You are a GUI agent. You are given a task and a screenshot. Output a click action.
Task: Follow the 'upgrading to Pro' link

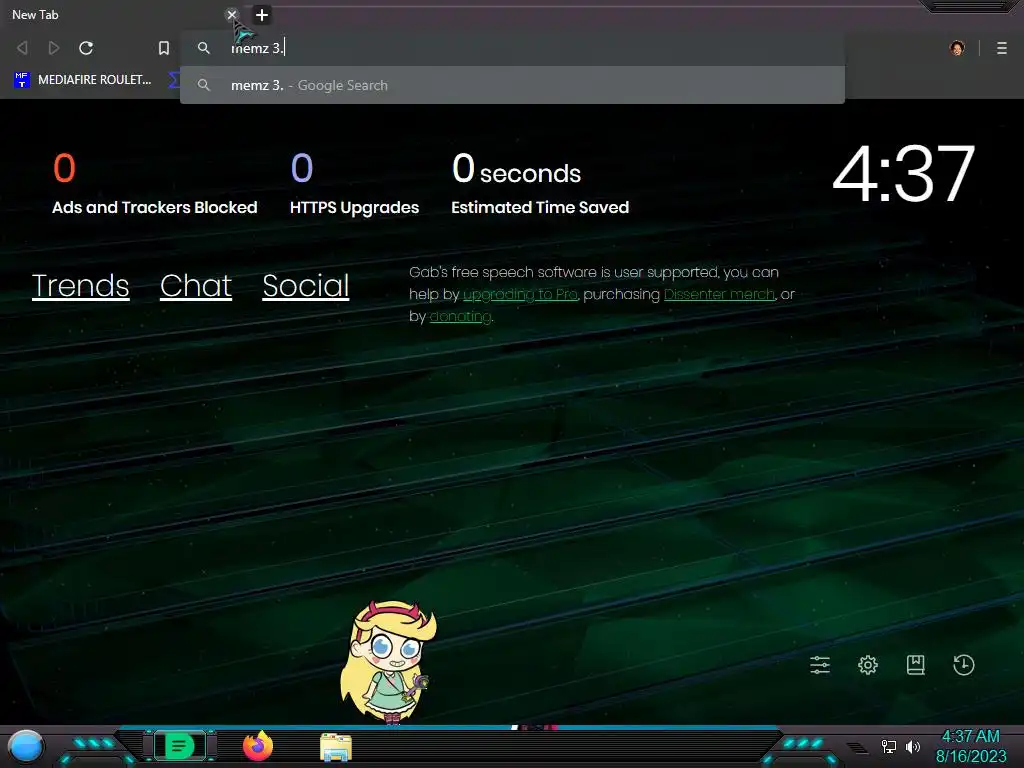[x=520, y=295]
